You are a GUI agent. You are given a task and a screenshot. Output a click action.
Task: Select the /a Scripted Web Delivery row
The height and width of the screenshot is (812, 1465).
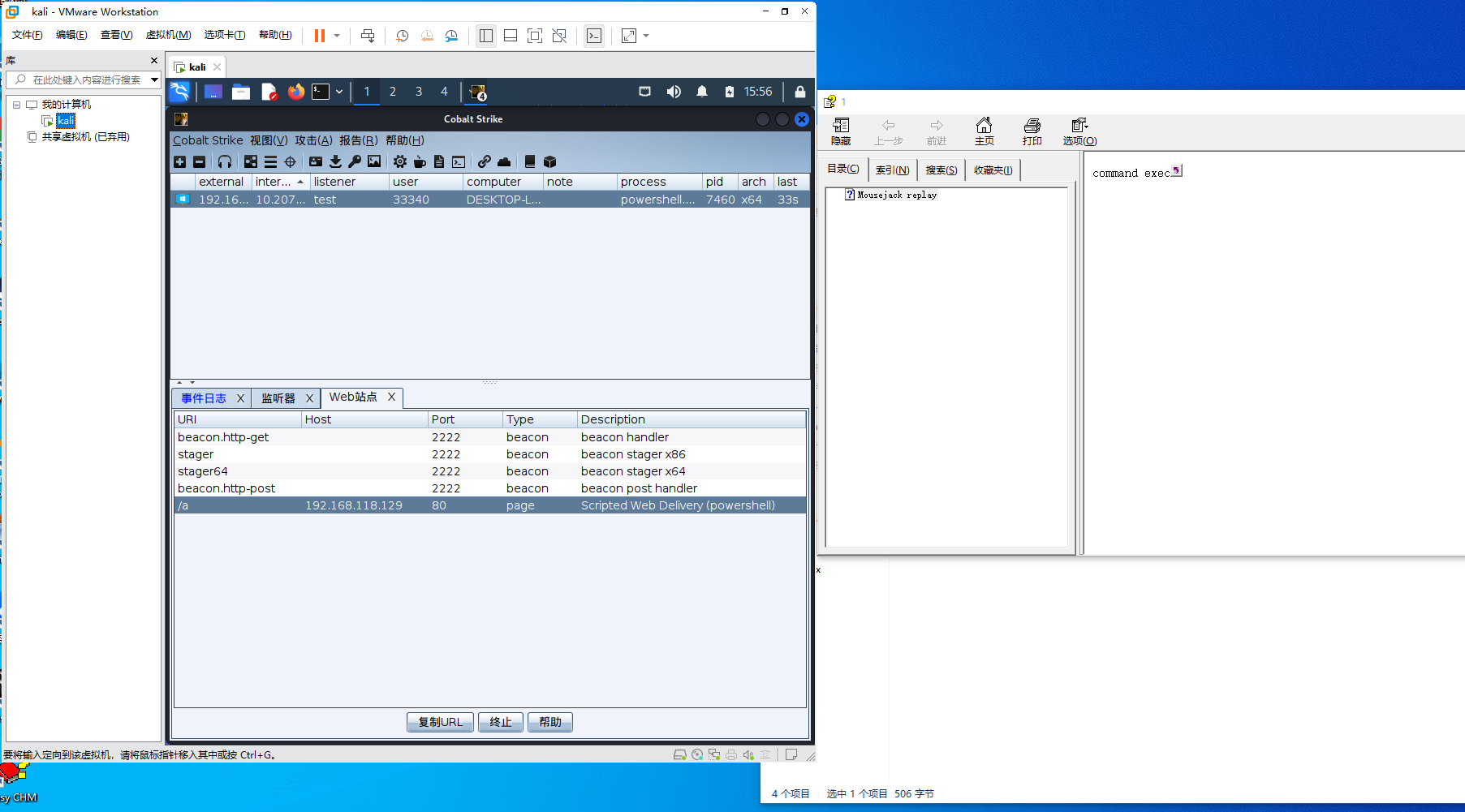click(490, 505)
